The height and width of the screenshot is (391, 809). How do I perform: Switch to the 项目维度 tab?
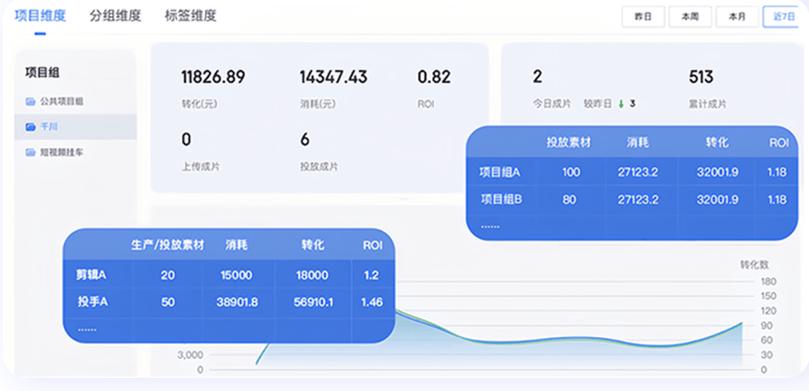point(40,15)
